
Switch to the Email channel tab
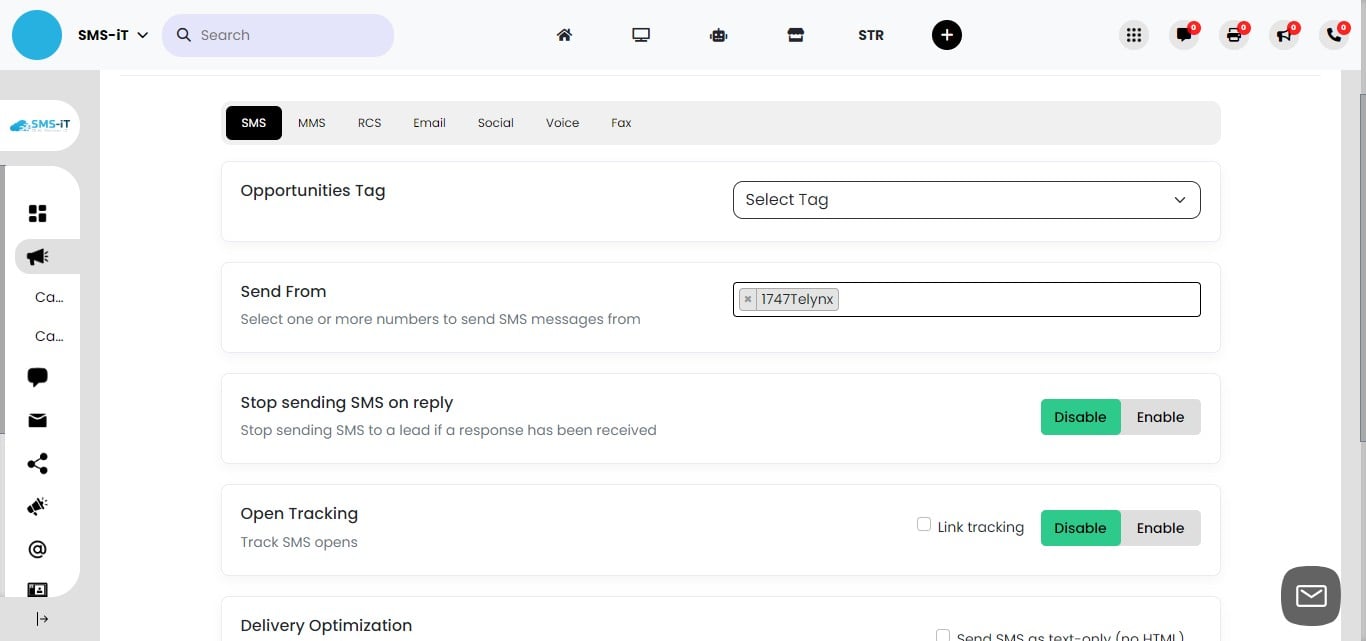pyautogui.click(x=429, y=122)
